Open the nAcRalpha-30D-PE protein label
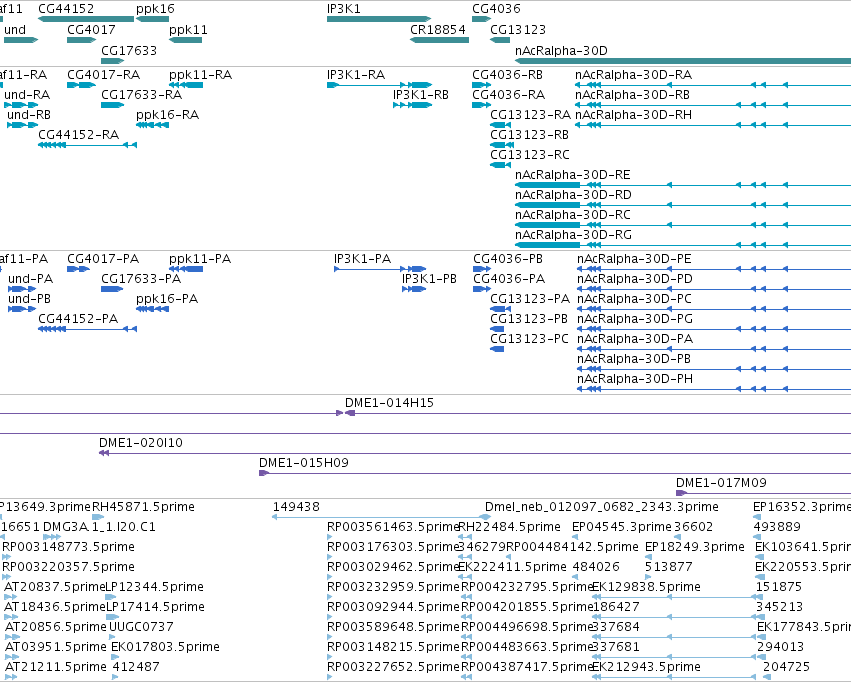The height and width of the screenshot is (682, 851). coord(634,259)
